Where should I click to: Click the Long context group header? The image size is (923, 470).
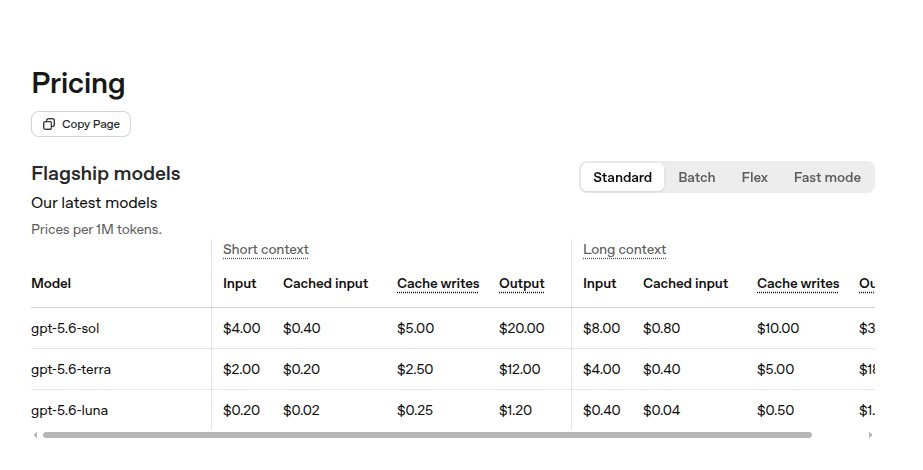(x=625, y=250)
